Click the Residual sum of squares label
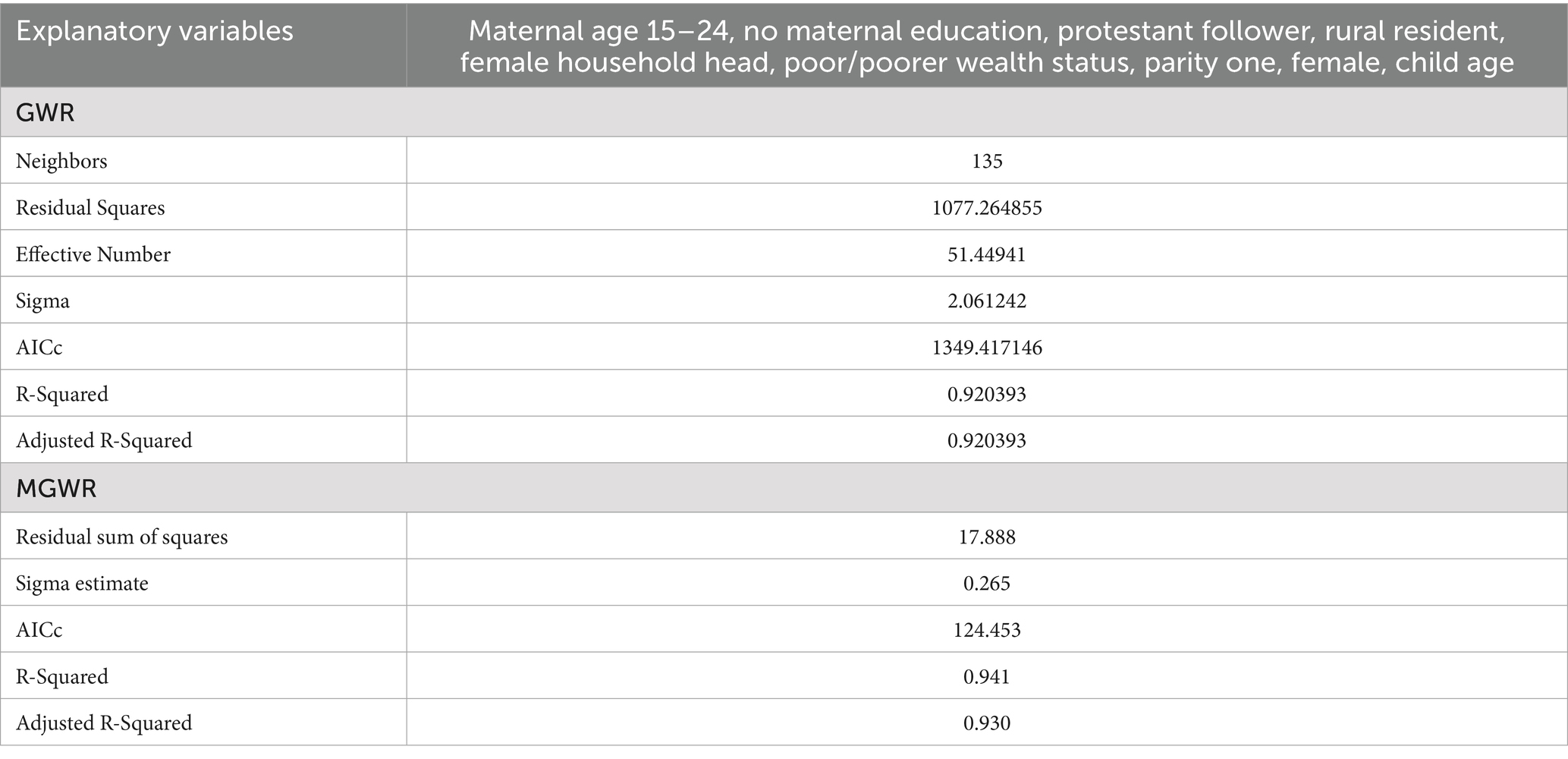 tap(121, 537)
